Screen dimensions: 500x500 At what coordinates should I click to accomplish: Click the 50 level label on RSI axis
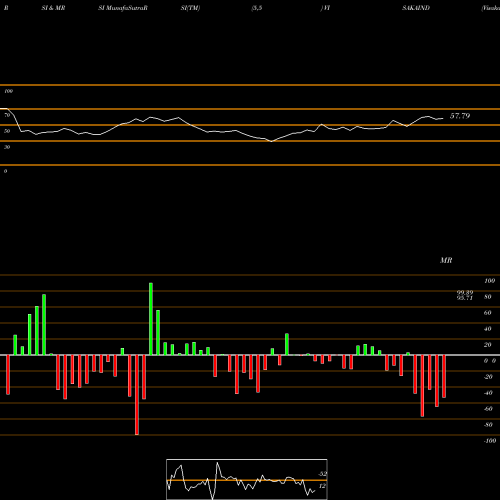tap(7, 131)
